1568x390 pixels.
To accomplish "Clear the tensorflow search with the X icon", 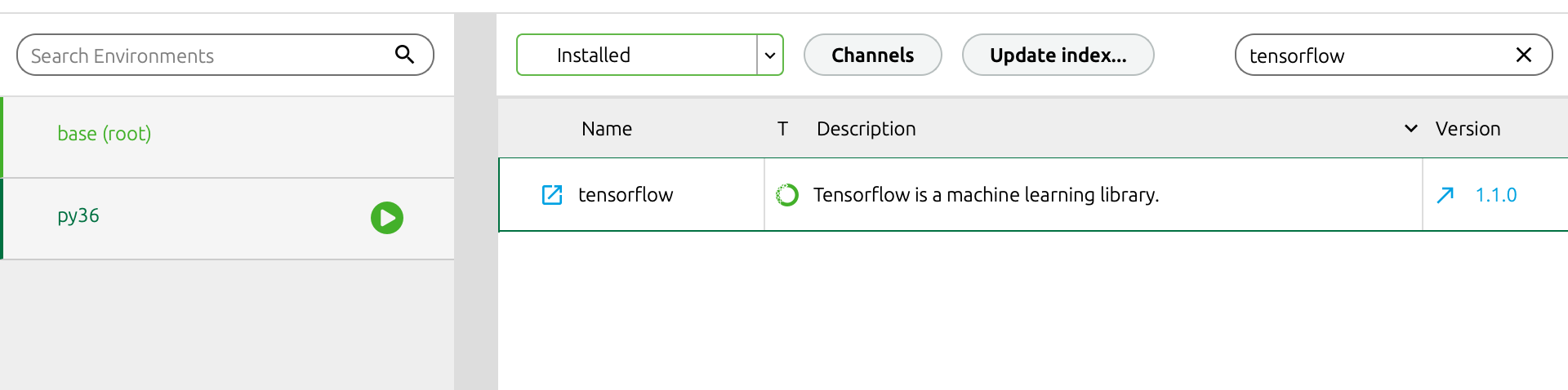I will pos(1523,55).
